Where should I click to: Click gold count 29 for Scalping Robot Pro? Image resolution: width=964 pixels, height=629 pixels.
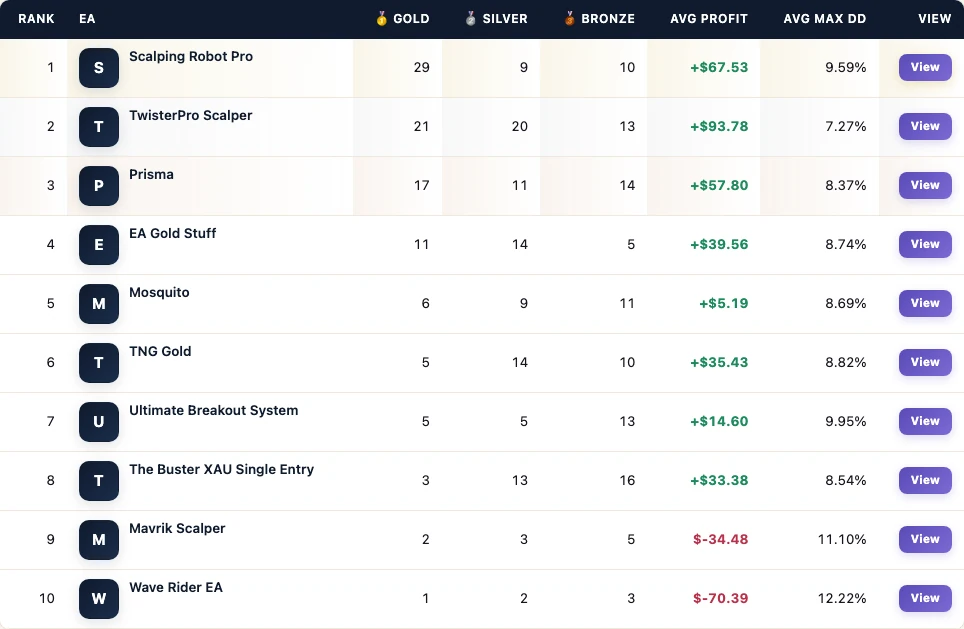421,68
